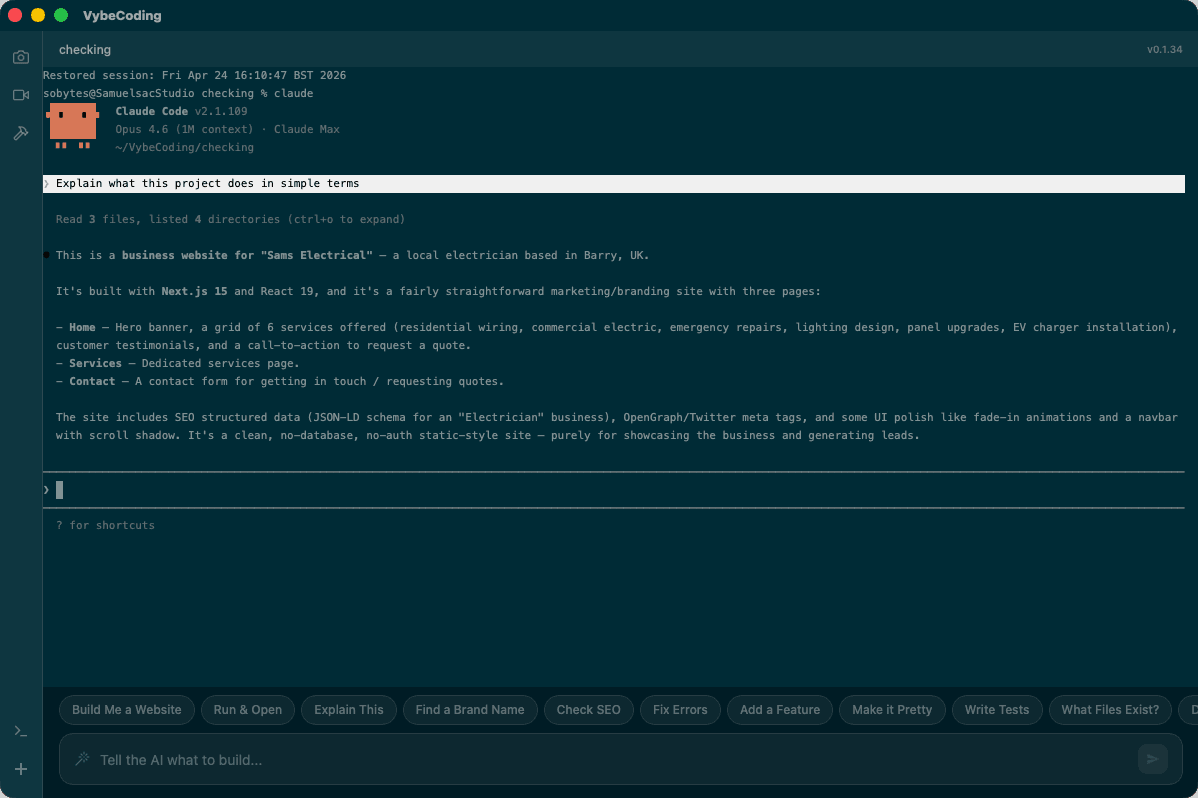Click the video recording icon in sidebar
The image size is (1198, 798).
[21, 95]
